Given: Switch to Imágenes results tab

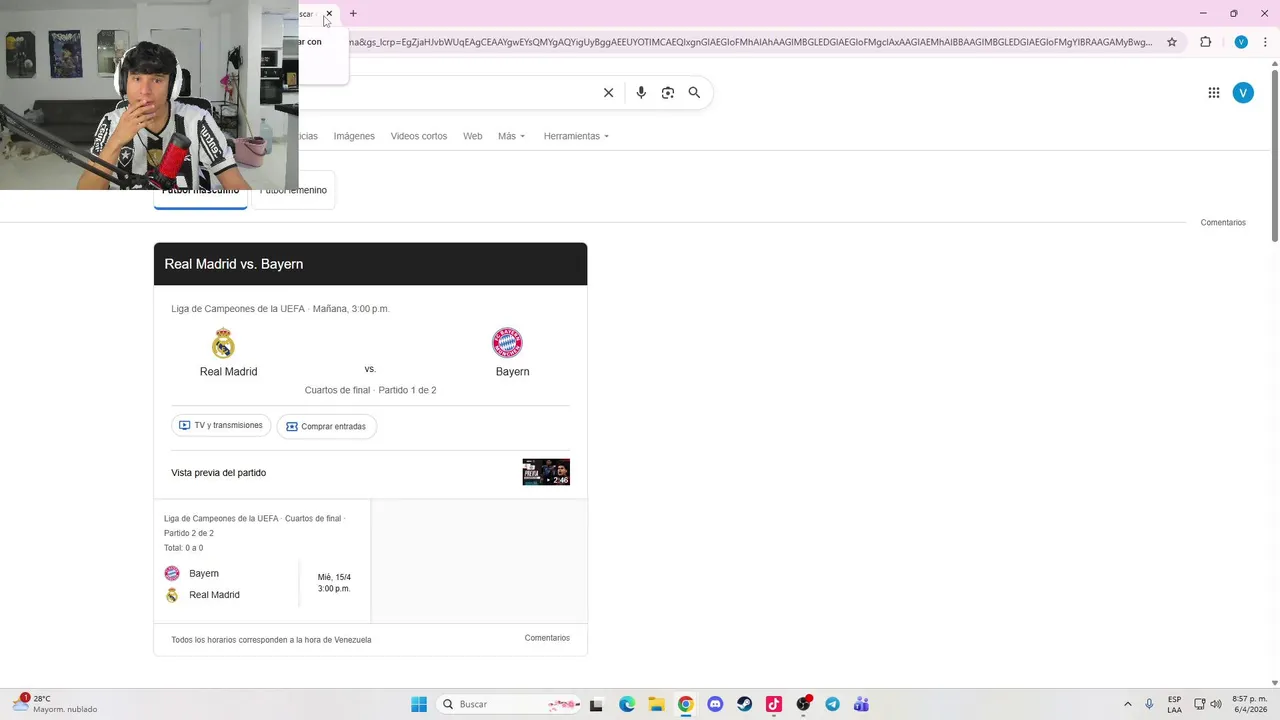Looking at the screenshot, I should pyautogui.click(x=354, y=136).
